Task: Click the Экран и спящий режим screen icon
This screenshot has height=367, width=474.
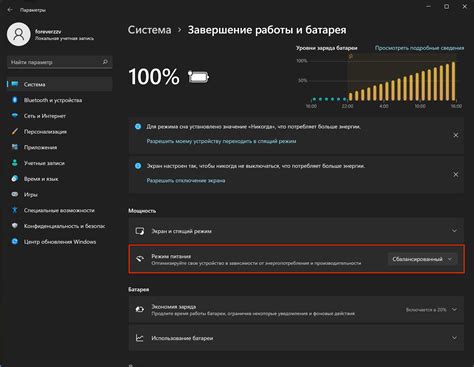Action: [140, 231]
